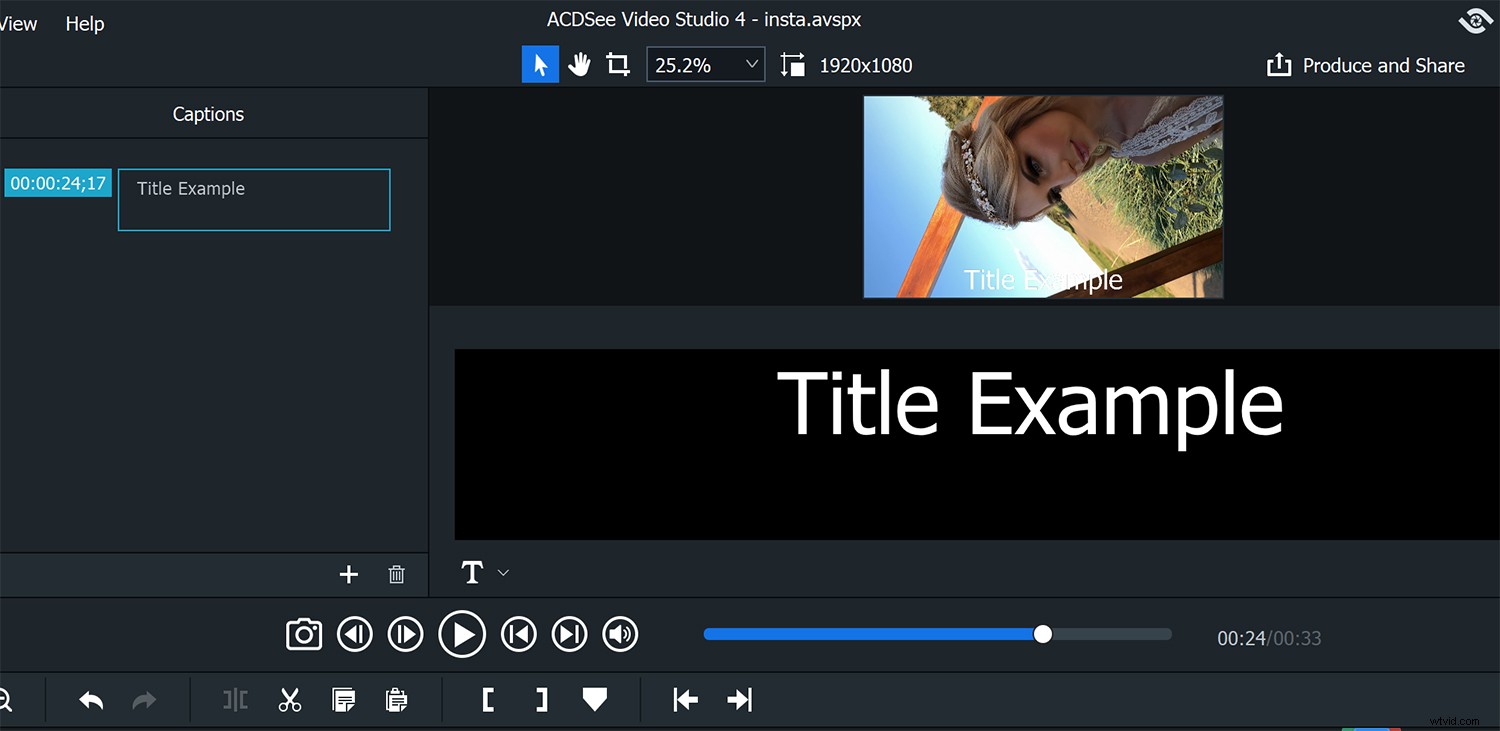Viewport: 1500px width, 731px height.
Task: Expand the text style options chevron
Action: [x=503, y=573]
